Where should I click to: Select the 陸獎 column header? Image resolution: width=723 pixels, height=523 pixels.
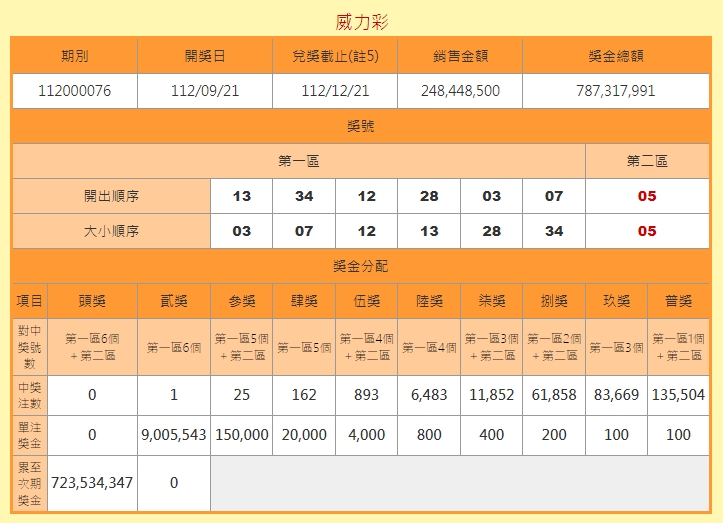429,301
